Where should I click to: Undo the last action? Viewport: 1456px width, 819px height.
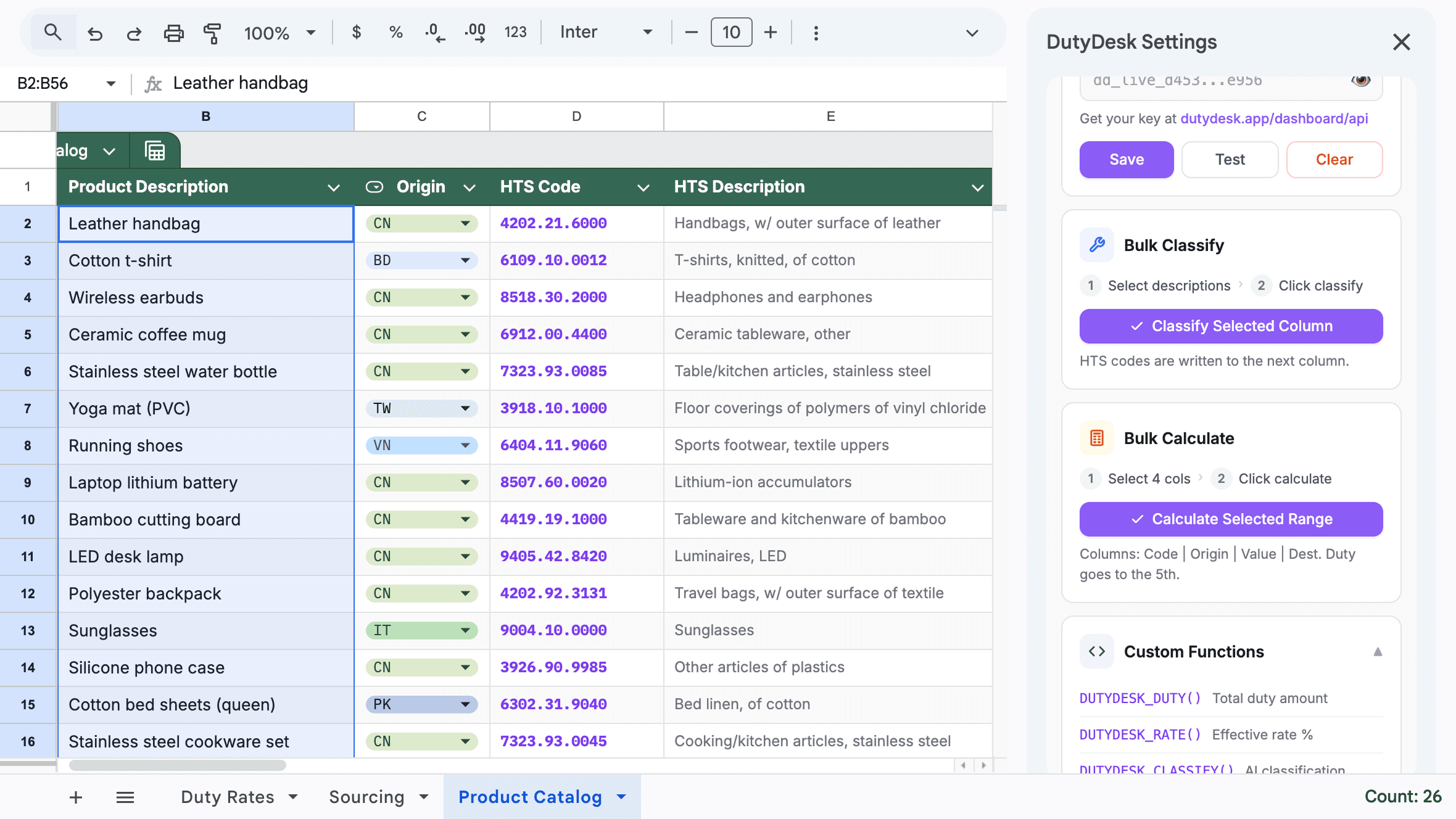[x=95, y=32]
